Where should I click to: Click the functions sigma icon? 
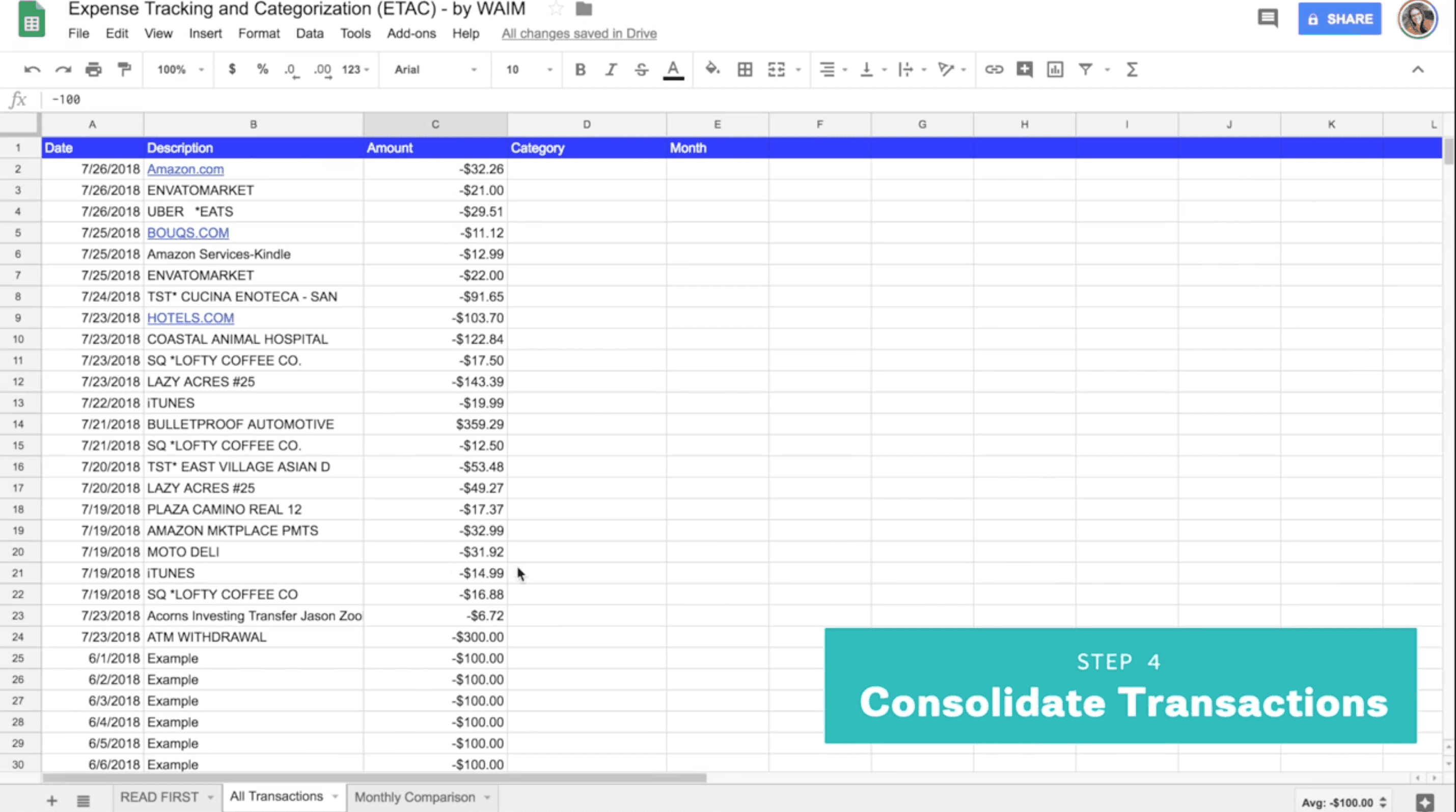(x=1132, y=70)
